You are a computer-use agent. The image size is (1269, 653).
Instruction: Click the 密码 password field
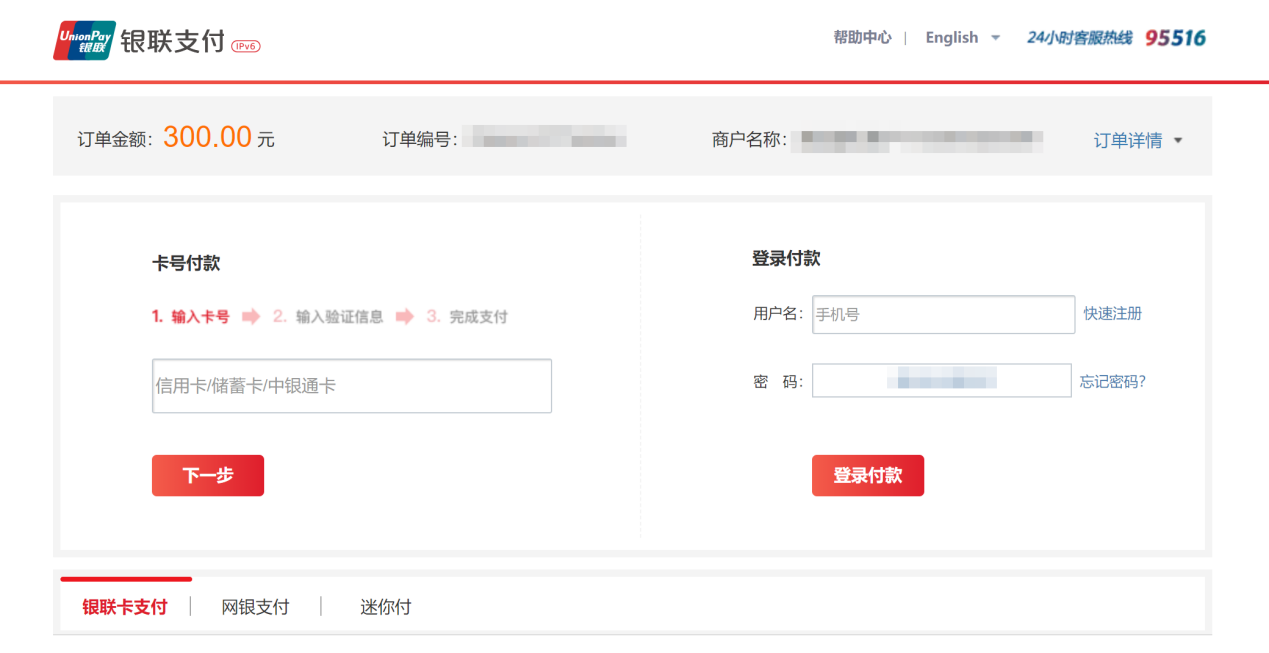pyautogui.click(x=941, y=381)
